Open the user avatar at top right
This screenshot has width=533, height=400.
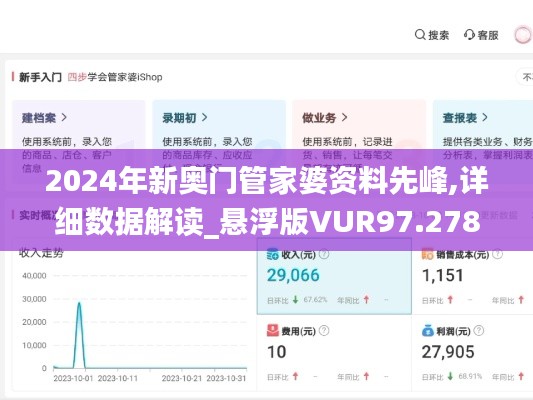(x=523, y=35)
